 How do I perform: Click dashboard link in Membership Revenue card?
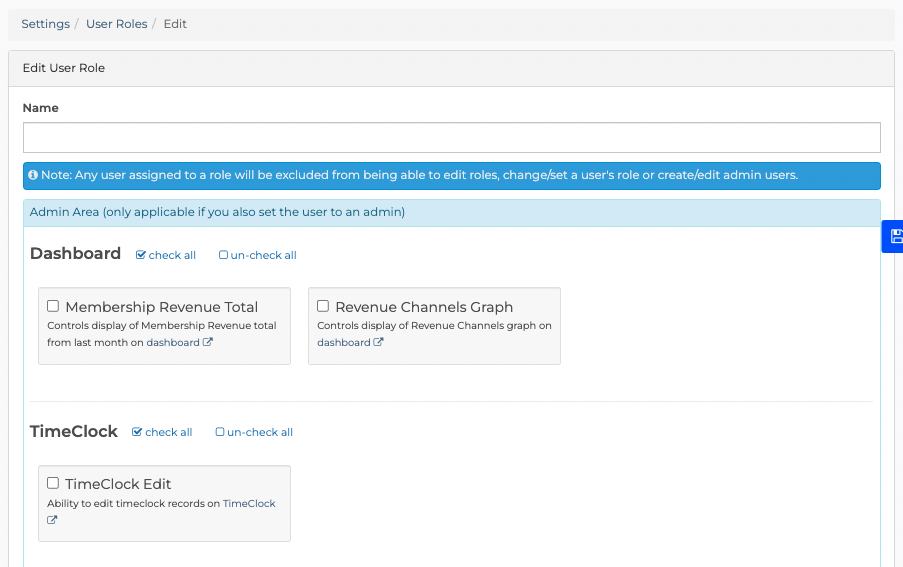173,343
